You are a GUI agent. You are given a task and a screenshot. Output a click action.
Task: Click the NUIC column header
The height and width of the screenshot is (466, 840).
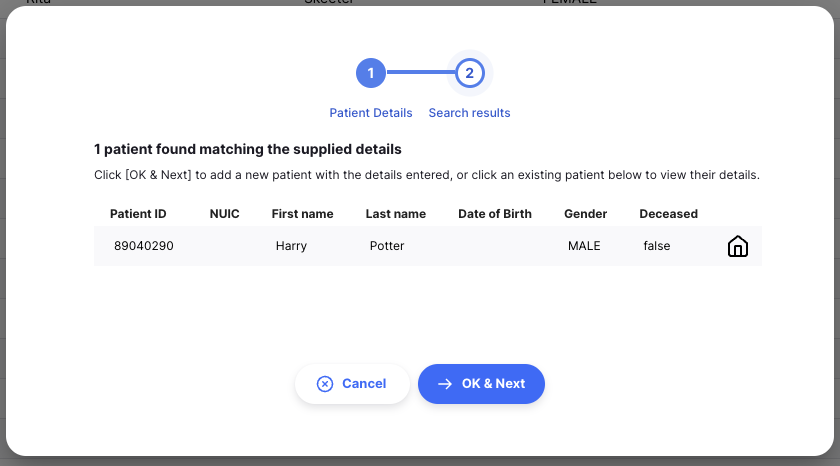[224, 214]
